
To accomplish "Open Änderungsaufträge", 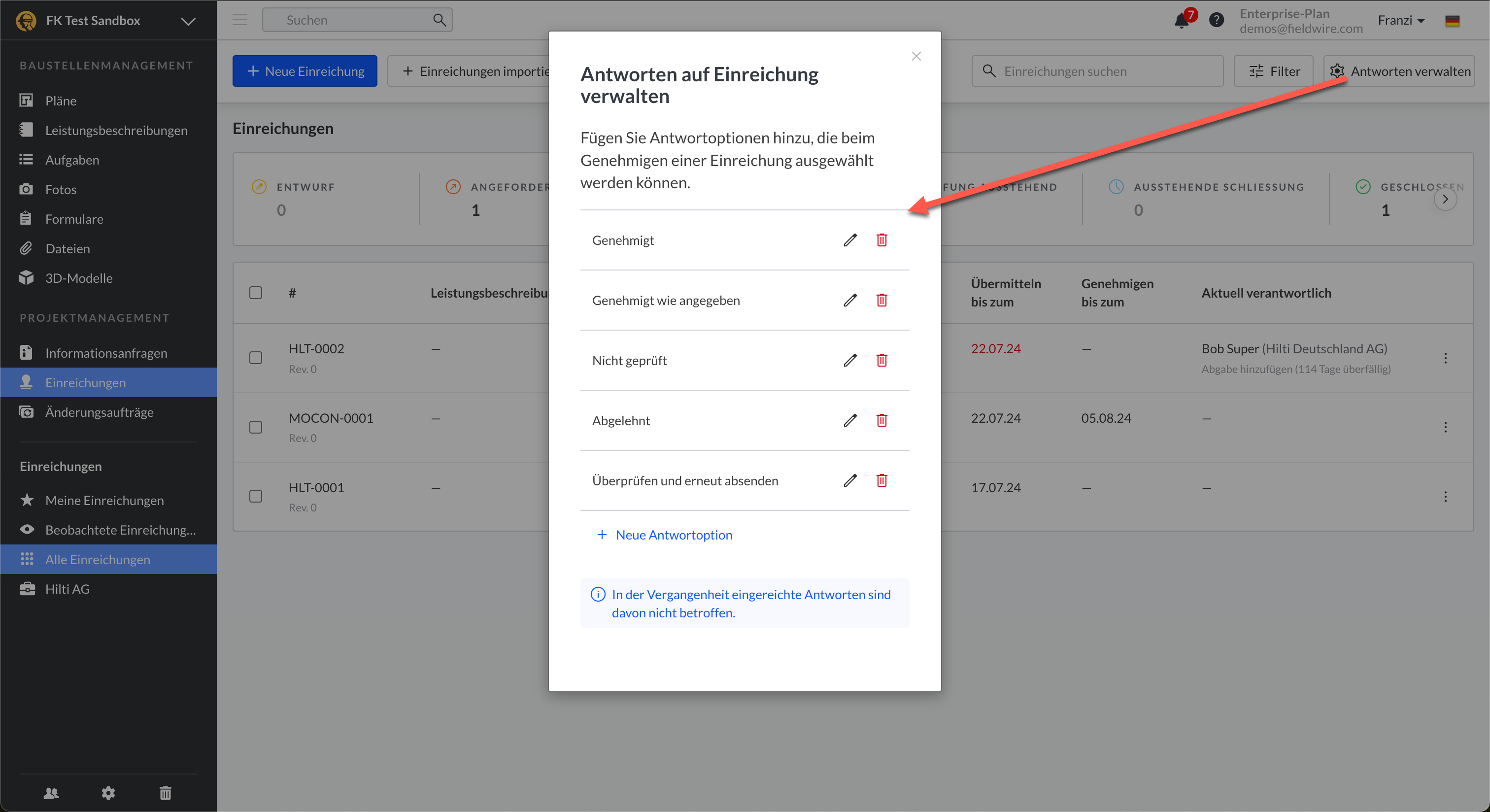I will click(x=108, y=412).
